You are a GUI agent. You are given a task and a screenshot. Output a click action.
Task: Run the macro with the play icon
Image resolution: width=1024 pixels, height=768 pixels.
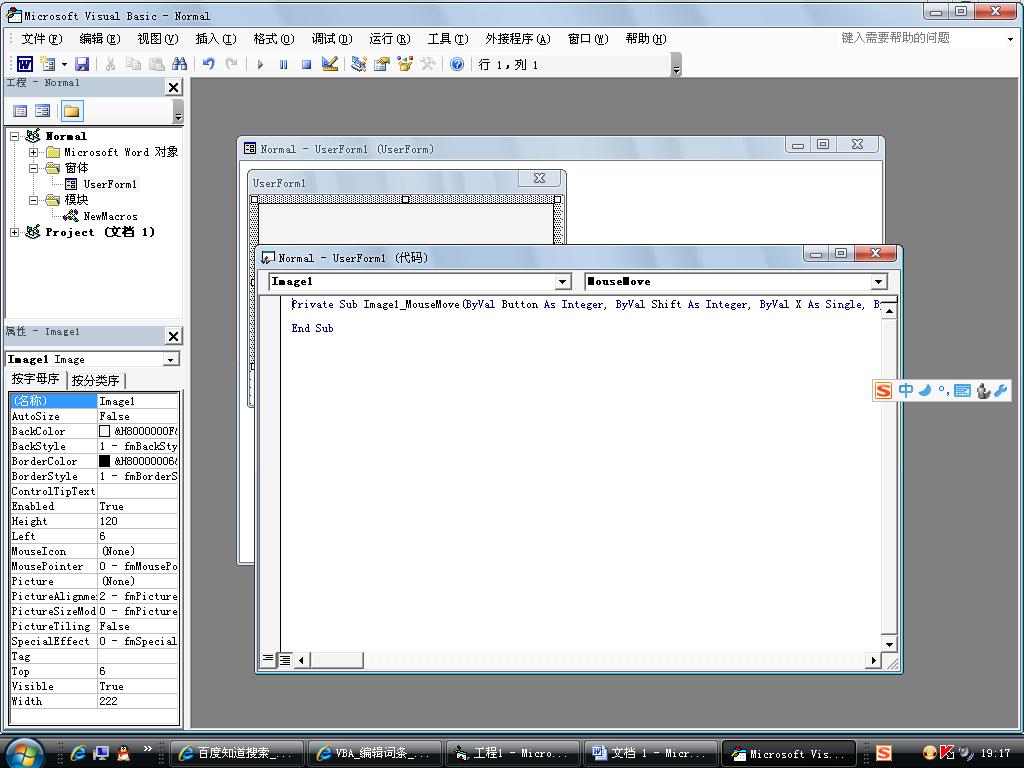click(260, 64)
